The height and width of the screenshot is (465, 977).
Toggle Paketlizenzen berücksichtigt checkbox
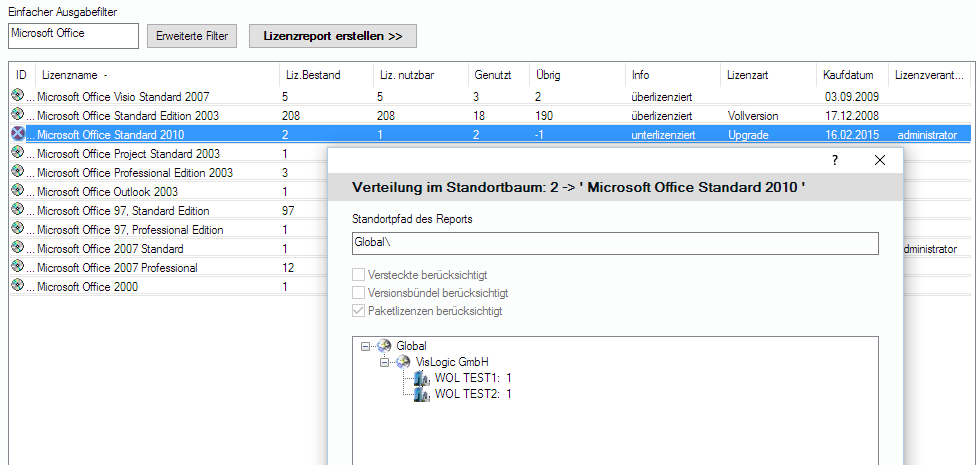pyautogui.click(x=358, y=310)
